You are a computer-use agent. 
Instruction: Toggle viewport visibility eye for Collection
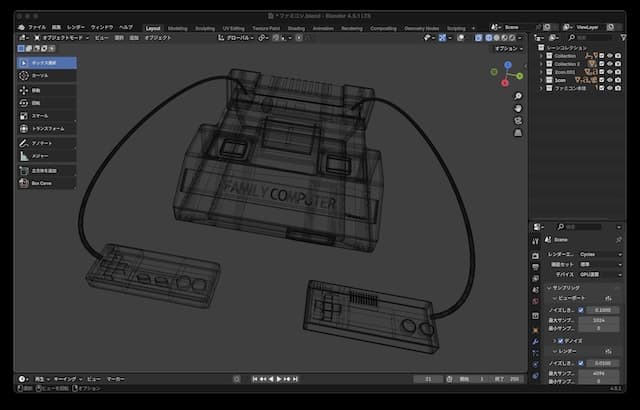click(610, 56)
